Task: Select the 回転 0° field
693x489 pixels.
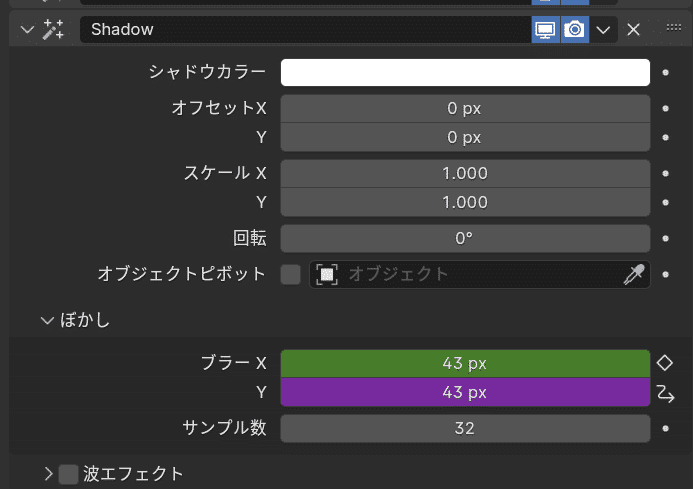Action: [465, 238]
